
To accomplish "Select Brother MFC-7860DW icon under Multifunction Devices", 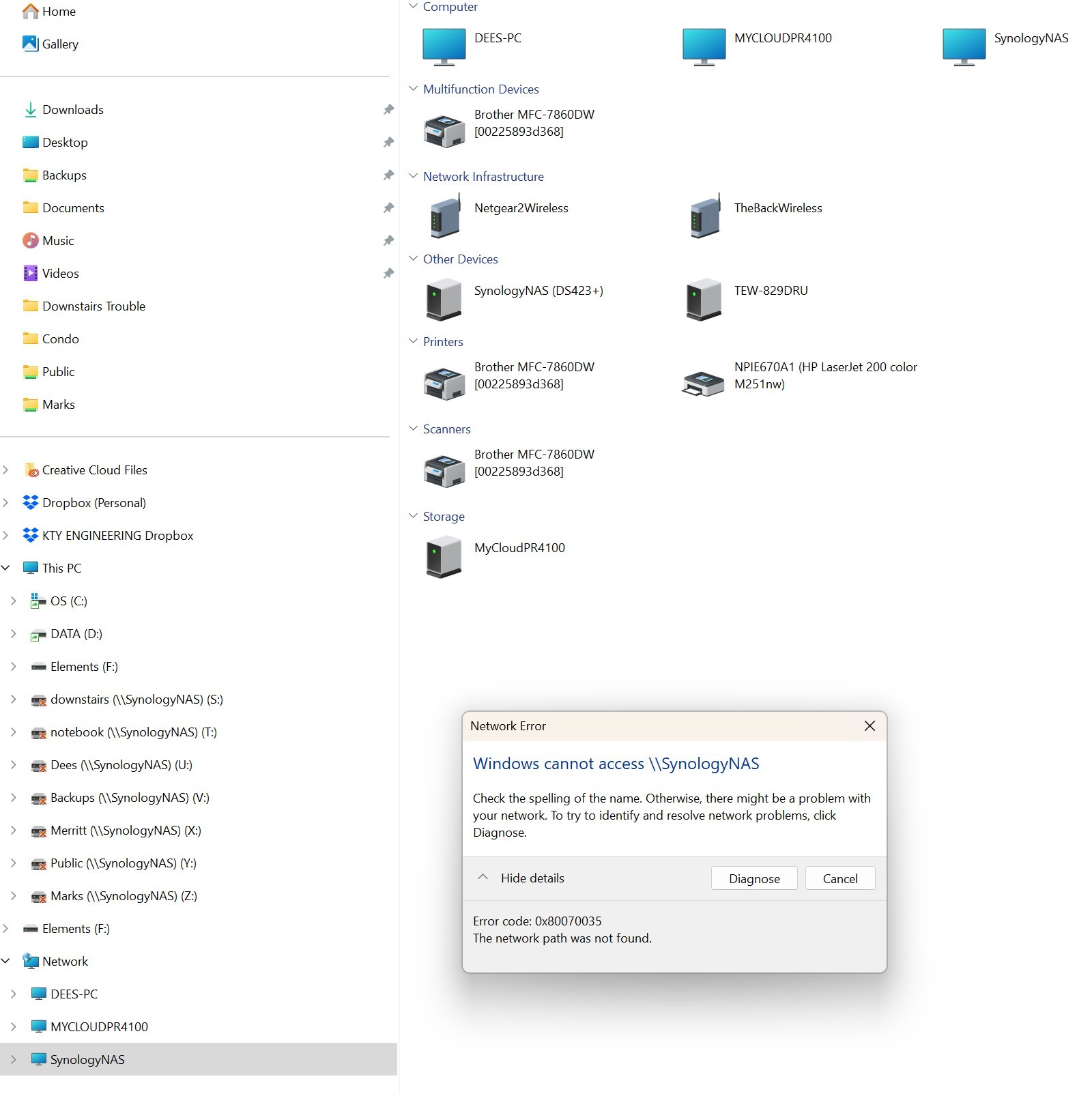I will pyautogui.click(x=444, y=130).
